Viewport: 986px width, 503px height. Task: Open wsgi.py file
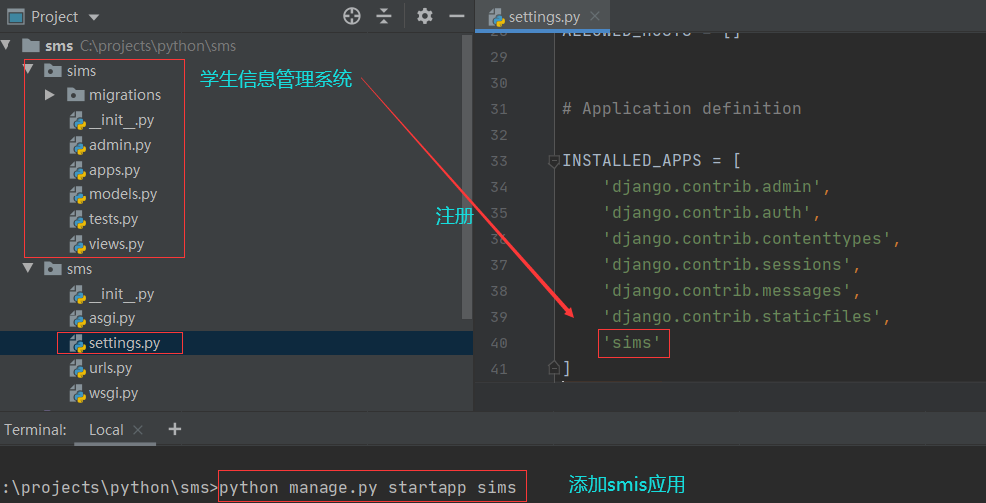[x=113, y=393]
